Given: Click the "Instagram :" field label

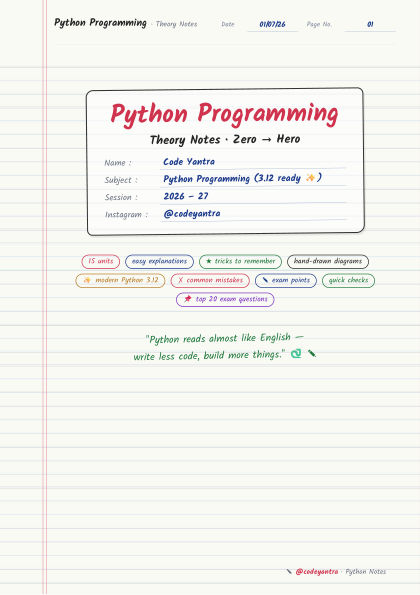Looking at the screenshot, I should coord(126,214).
